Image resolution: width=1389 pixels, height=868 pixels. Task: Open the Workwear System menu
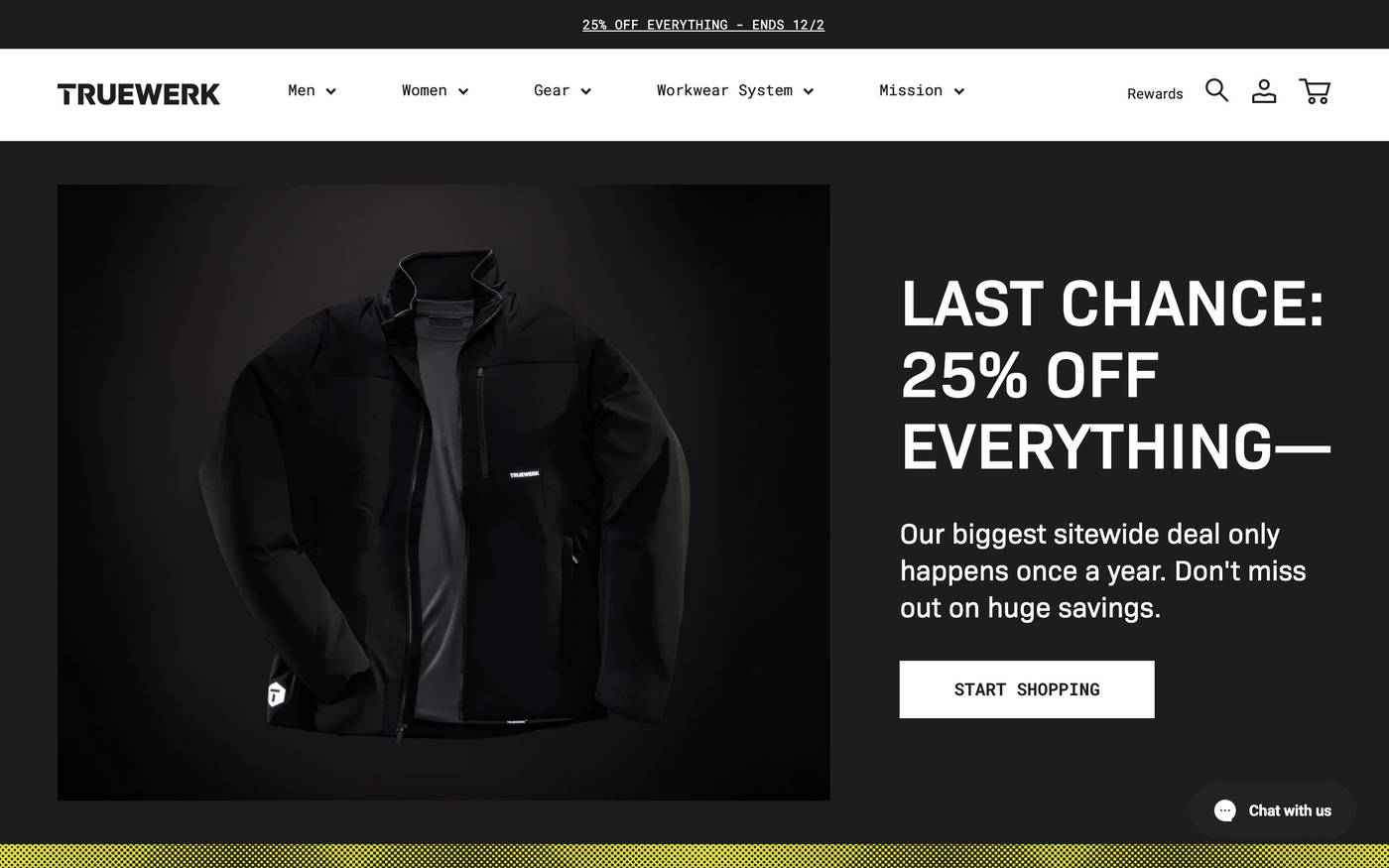[x=724, y=90]
